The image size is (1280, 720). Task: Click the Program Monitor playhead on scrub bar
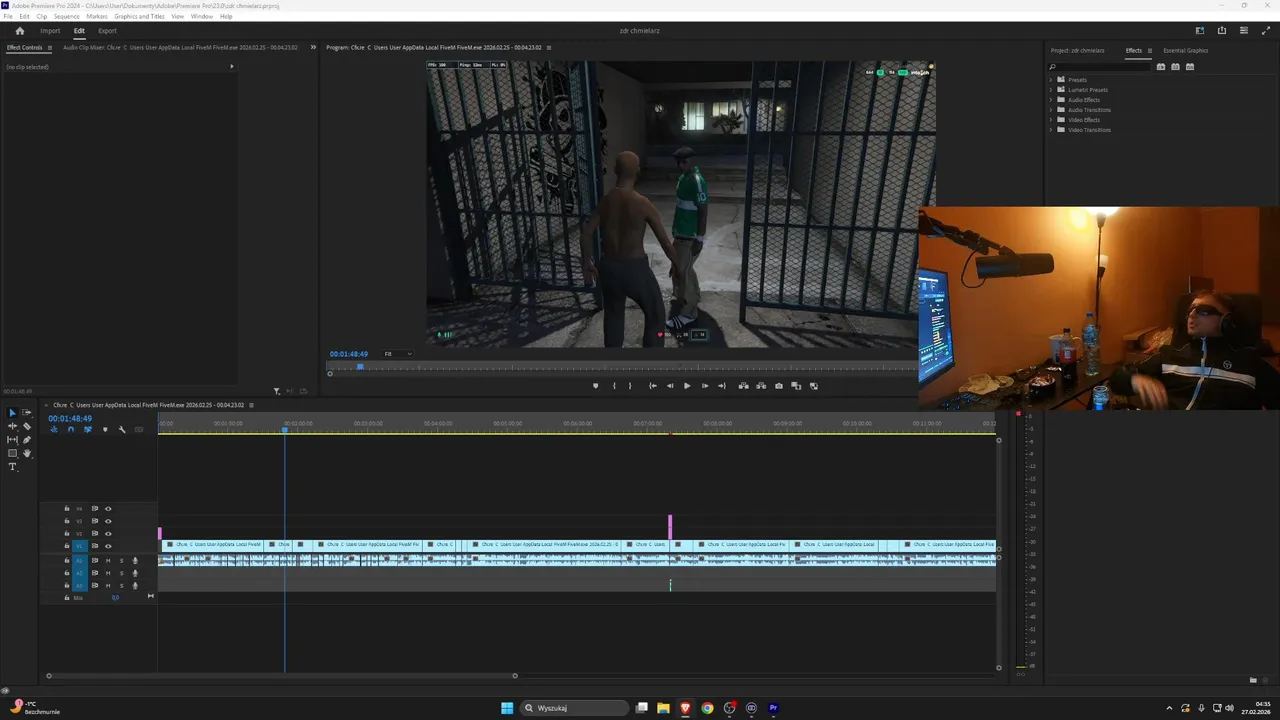[360, 367]
